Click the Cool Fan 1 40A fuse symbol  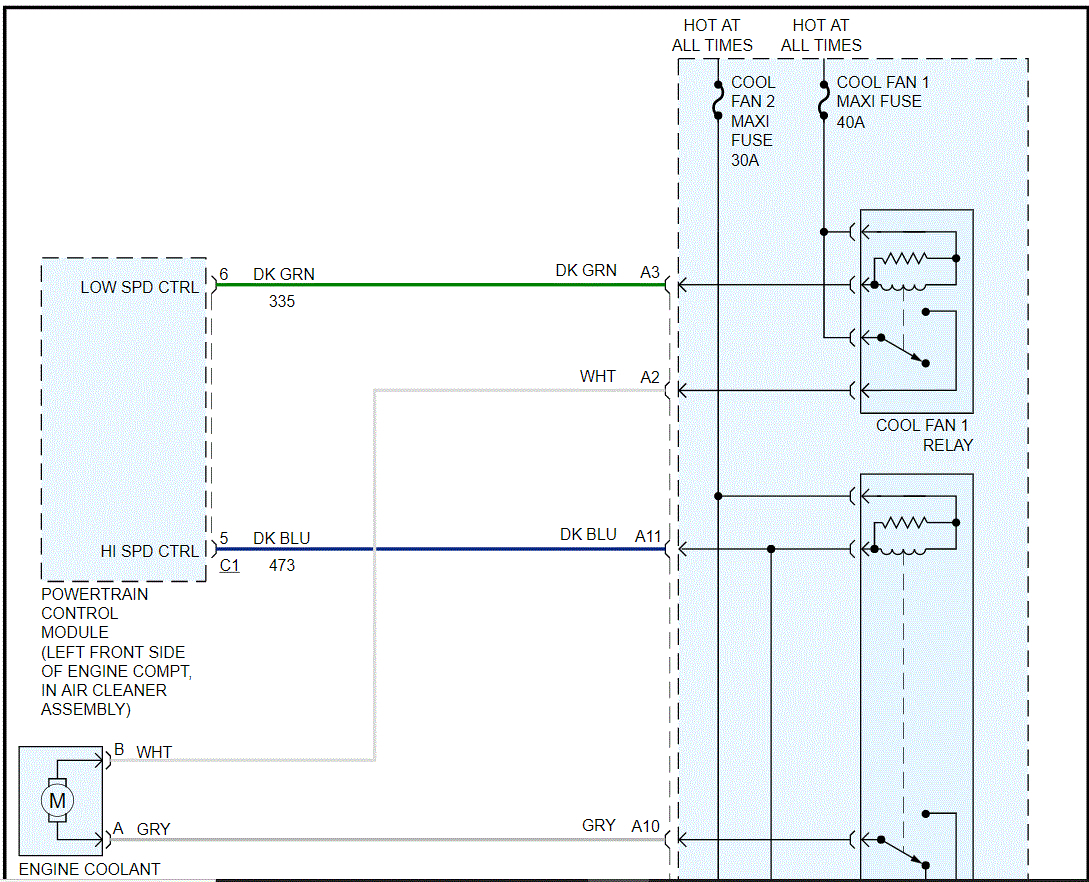pyautogui.click(x=824, y=100)
